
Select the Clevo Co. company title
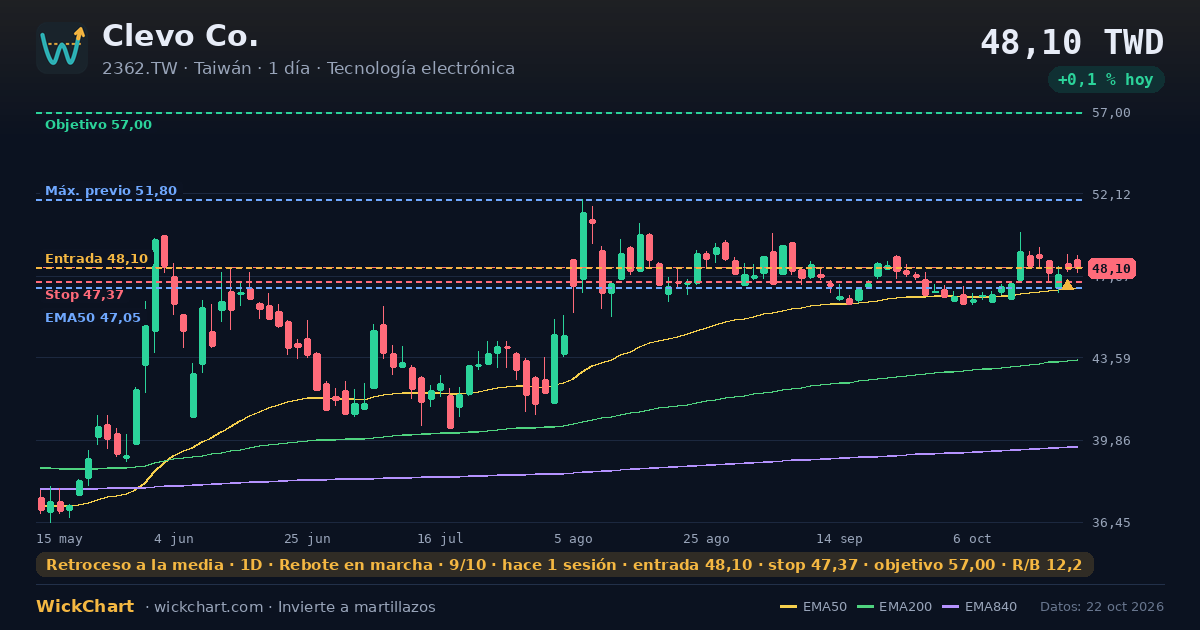click(180, 36)
